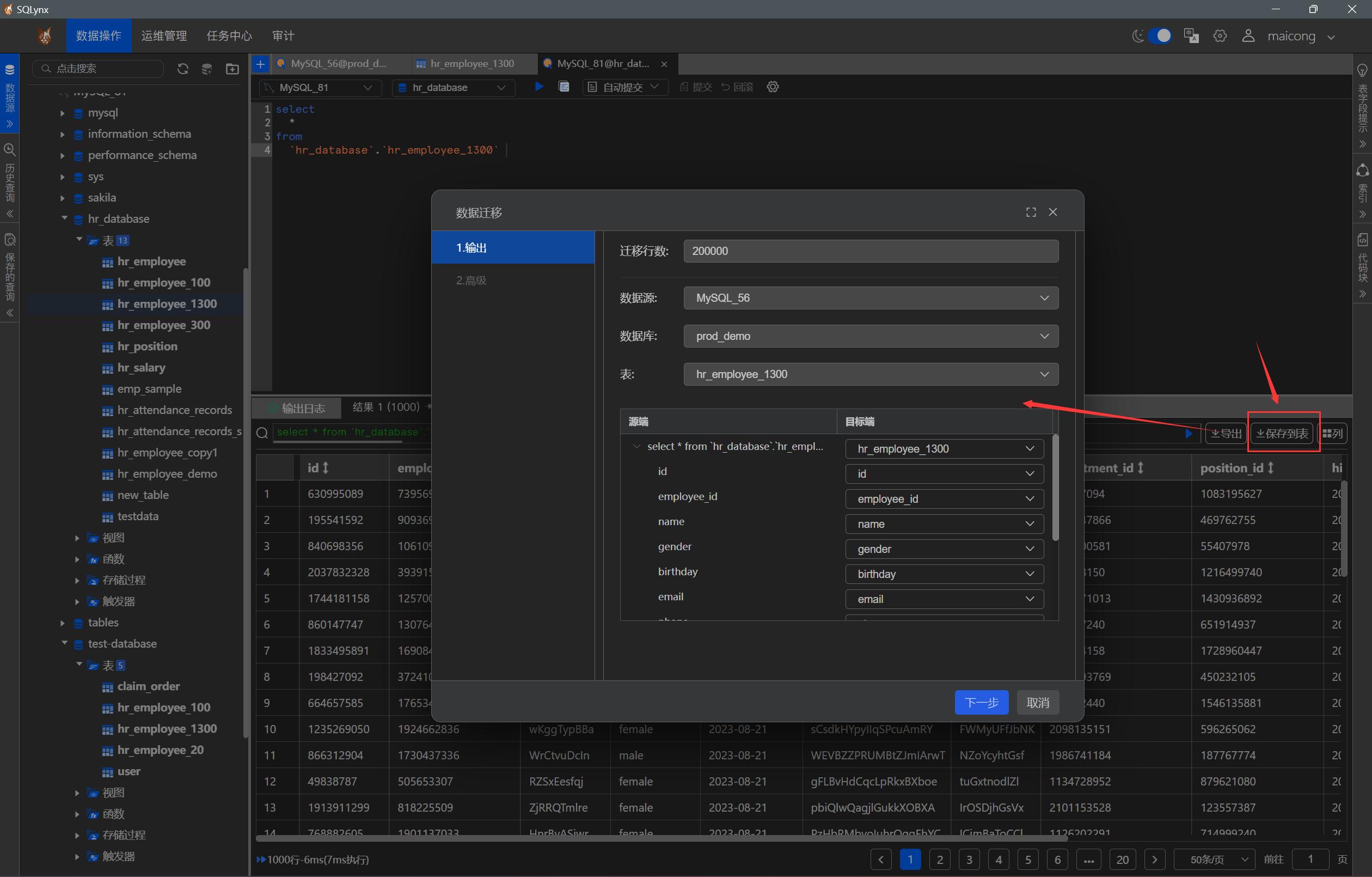Open the 数据源 MySQL_56 dropdown
This screenshot has width=1372, height=877.
tap(871, 297)
